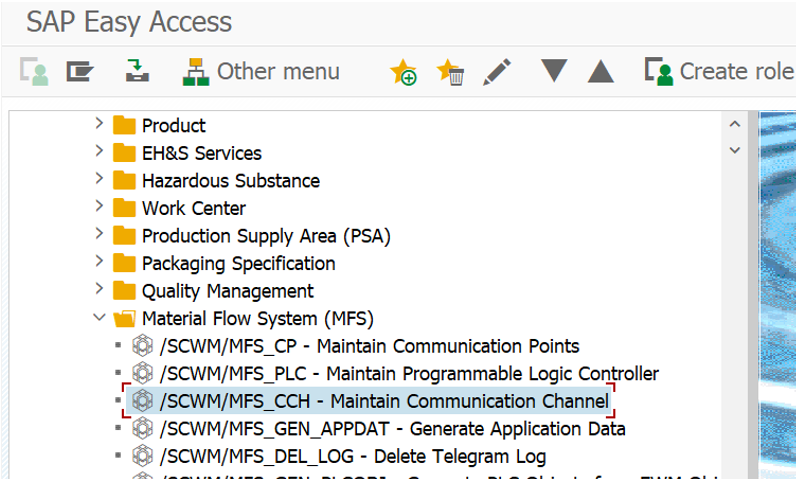
Task: Click the tree scroll down arrow
Action: click(x=735, y=150)
